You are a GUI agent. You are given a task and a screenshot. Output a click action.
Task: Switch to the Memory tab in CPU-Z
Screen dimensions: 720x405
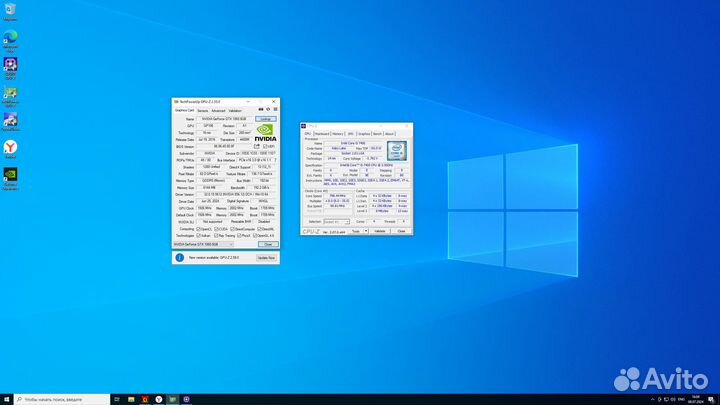(x=338, y=134)
